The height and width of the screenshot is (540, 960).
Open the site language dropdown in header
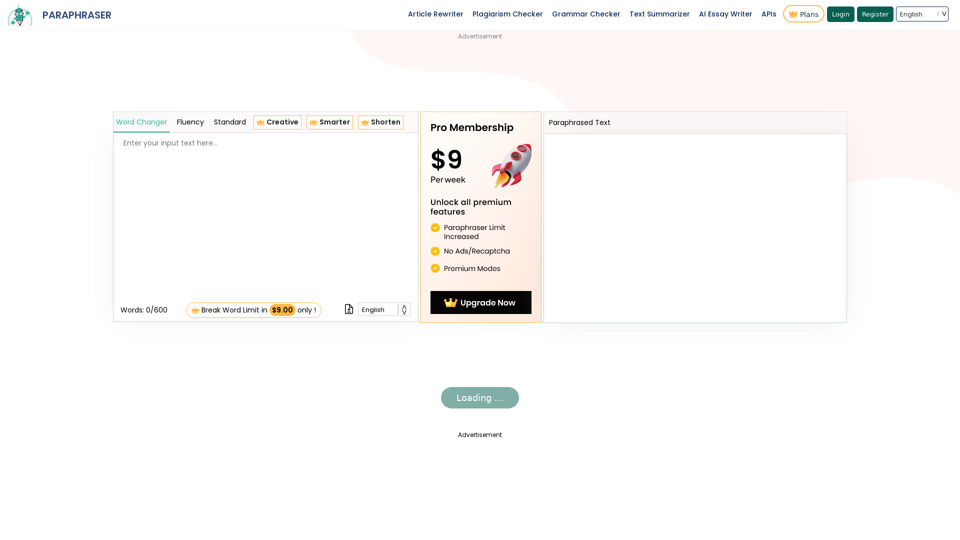922,14
